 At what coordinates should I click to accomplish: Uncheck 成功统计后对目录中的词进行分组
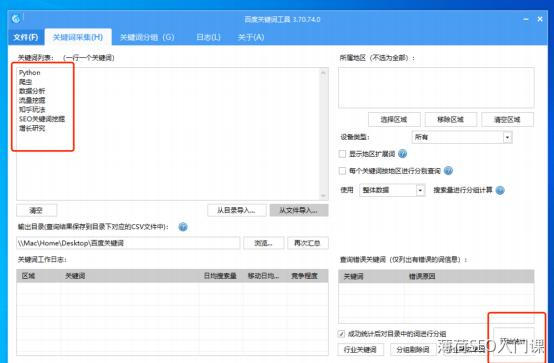pos(341,333)
